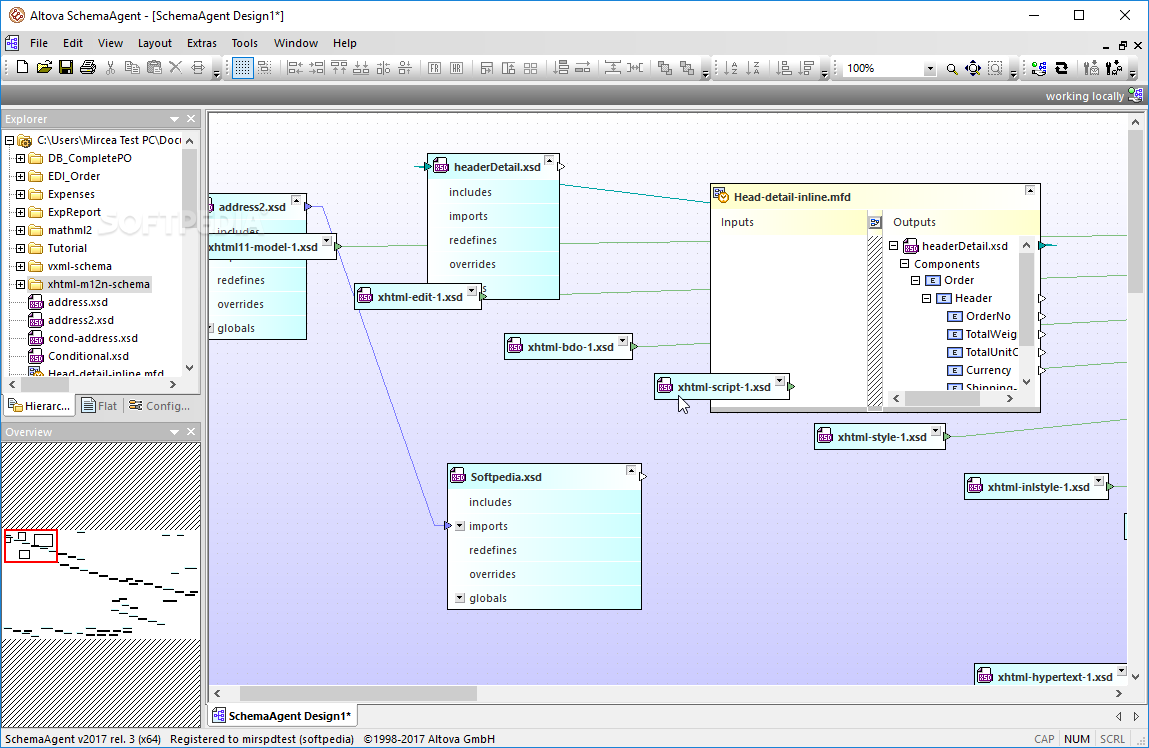Expand the xhtml-bdo-1.xsd design box
This screenshot has width=1149, height=748.
click(622, 341)
